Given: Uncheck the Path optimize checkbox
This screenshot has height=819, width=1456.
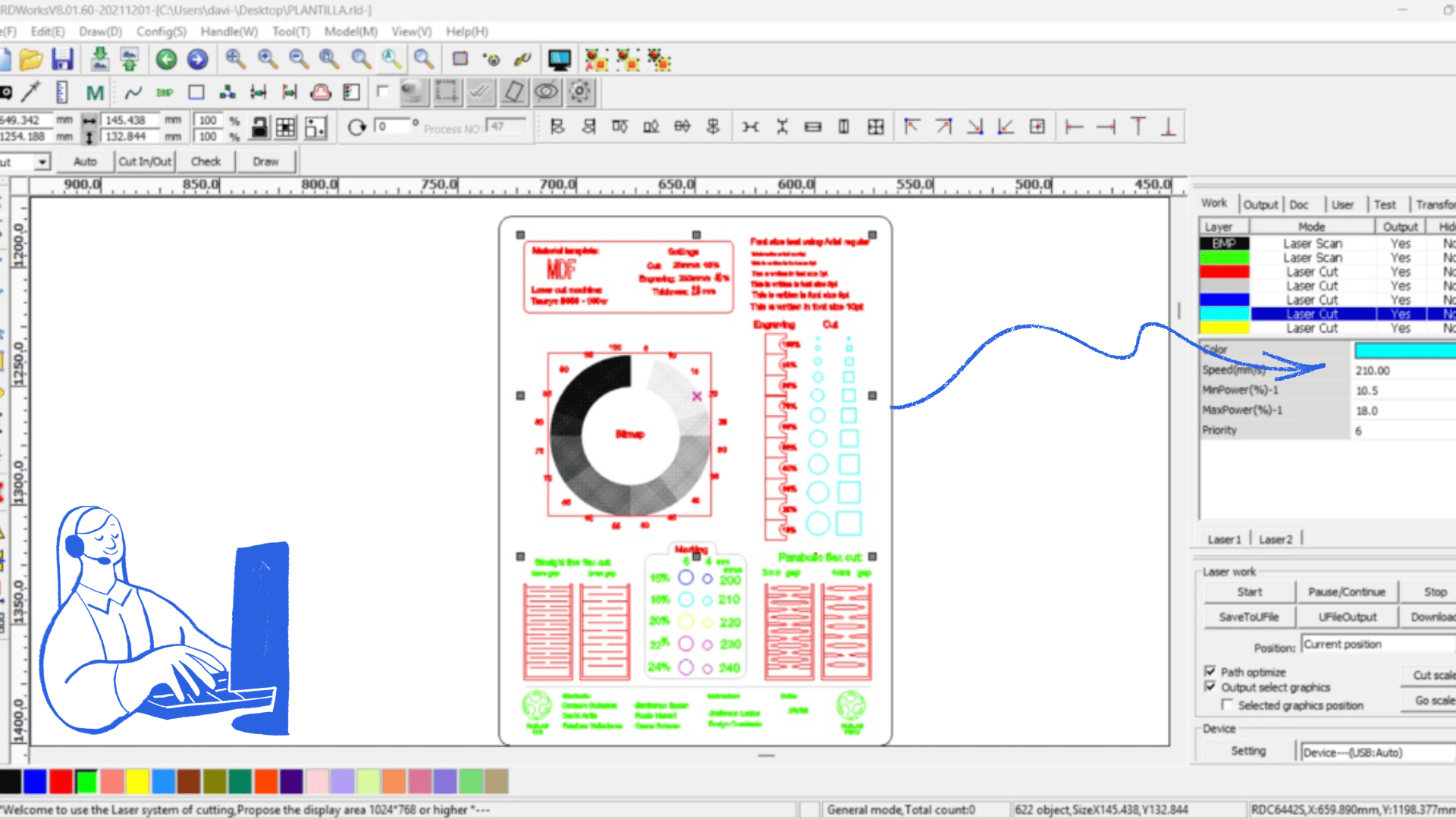Looking at the screenshot, I should tap(1212, 672).
